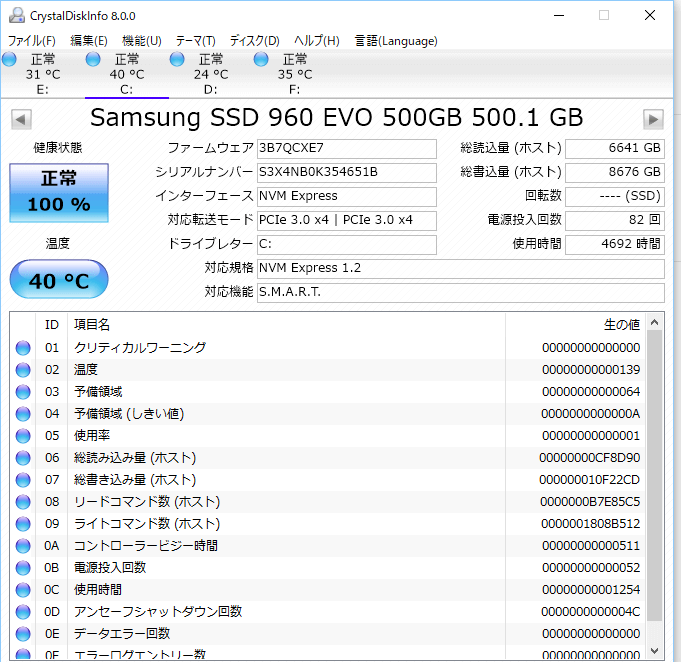Click the 項目名 column header
The height and width of the screenshot is (662, 681).
[286, 324]
